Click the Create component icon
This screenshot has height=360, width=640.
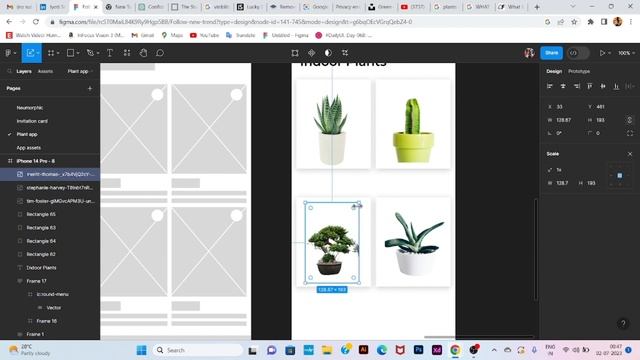pyautogui.click(x=311, y=53)
